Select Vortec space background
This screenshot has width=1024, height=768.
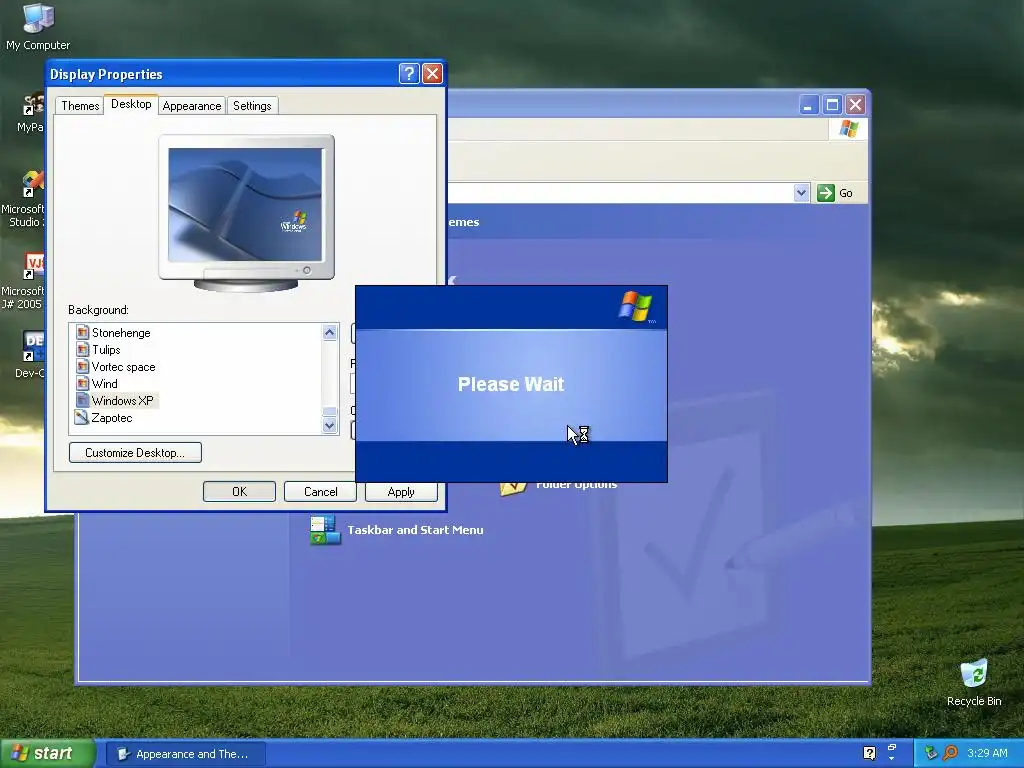123,366
